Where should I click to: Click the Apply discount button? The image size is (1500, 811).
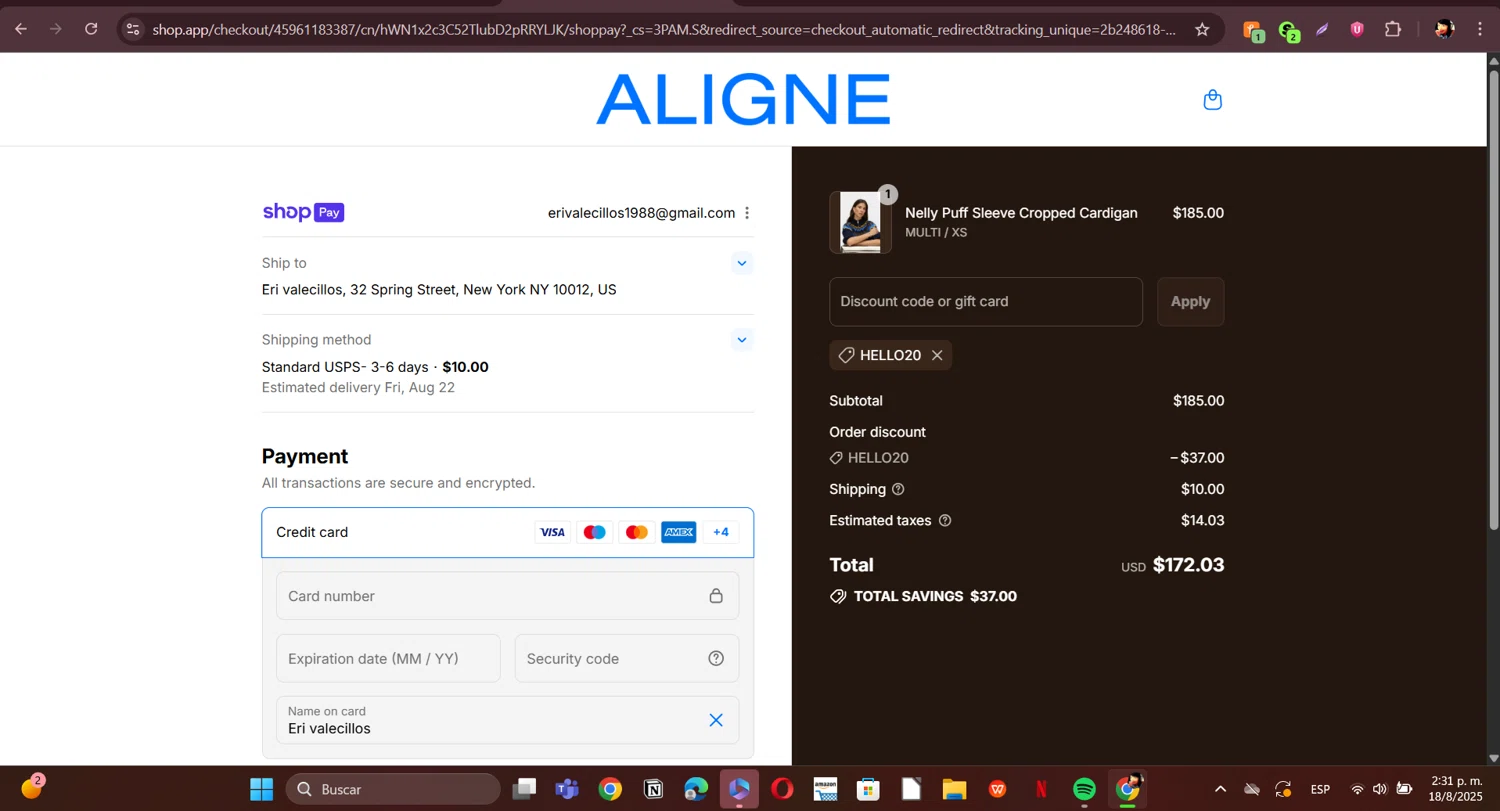pos(1190,301)
